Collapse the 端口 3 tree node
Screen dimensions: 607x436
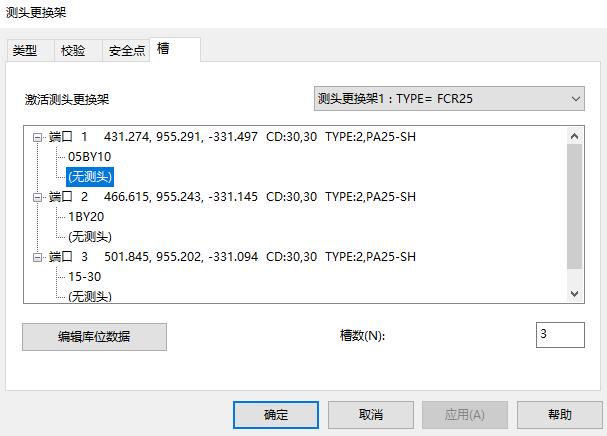click(38, 257)
